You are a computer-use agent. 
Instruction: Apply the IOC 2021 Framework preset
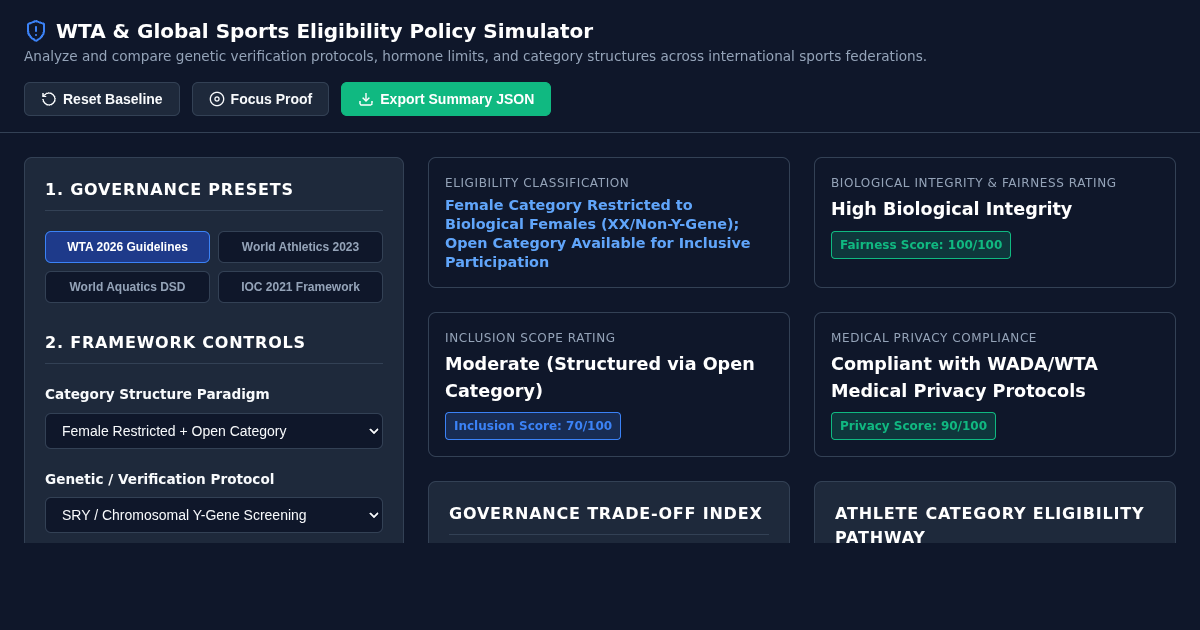[x=300, y=287]
